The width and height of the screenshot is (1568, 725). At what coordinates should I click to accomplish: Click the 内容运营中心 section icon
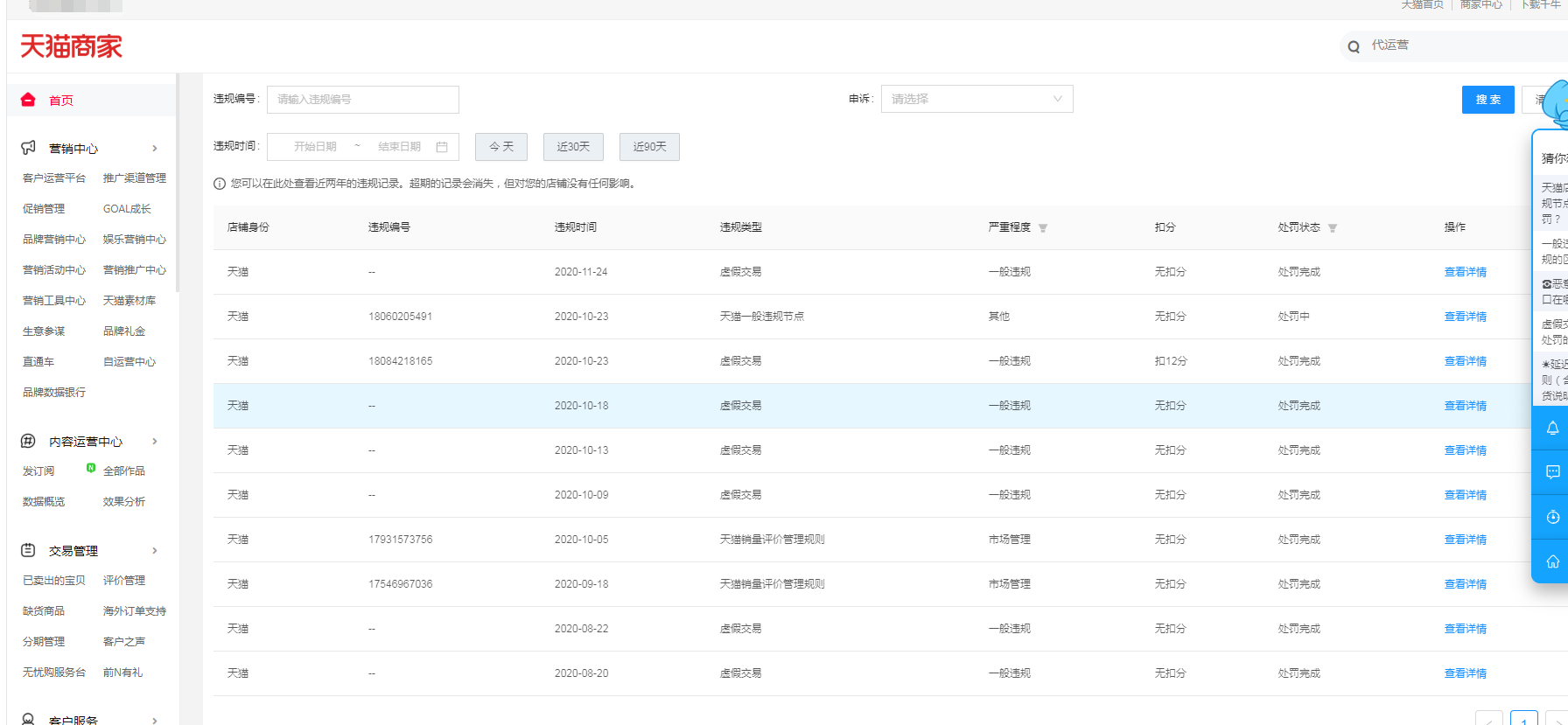click(28, 441)
